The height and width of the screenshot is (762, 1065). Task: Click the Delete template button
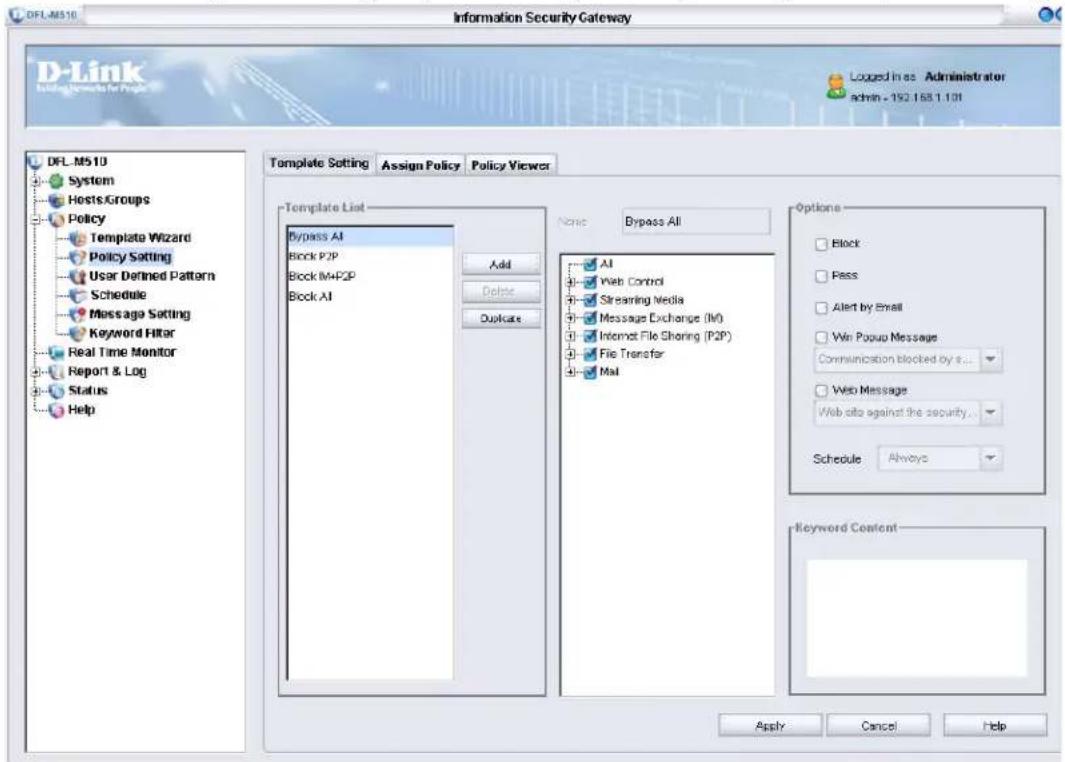coord(501,291)
